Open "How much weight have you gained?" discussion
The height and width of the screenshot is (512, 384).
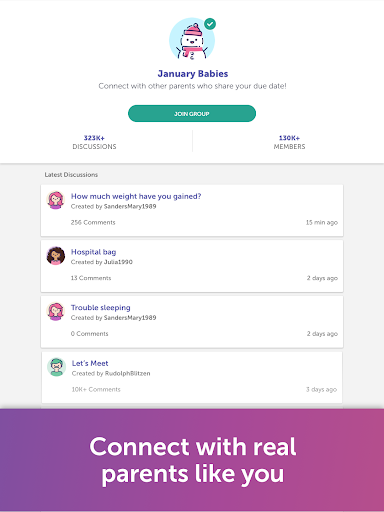point(136,196)
